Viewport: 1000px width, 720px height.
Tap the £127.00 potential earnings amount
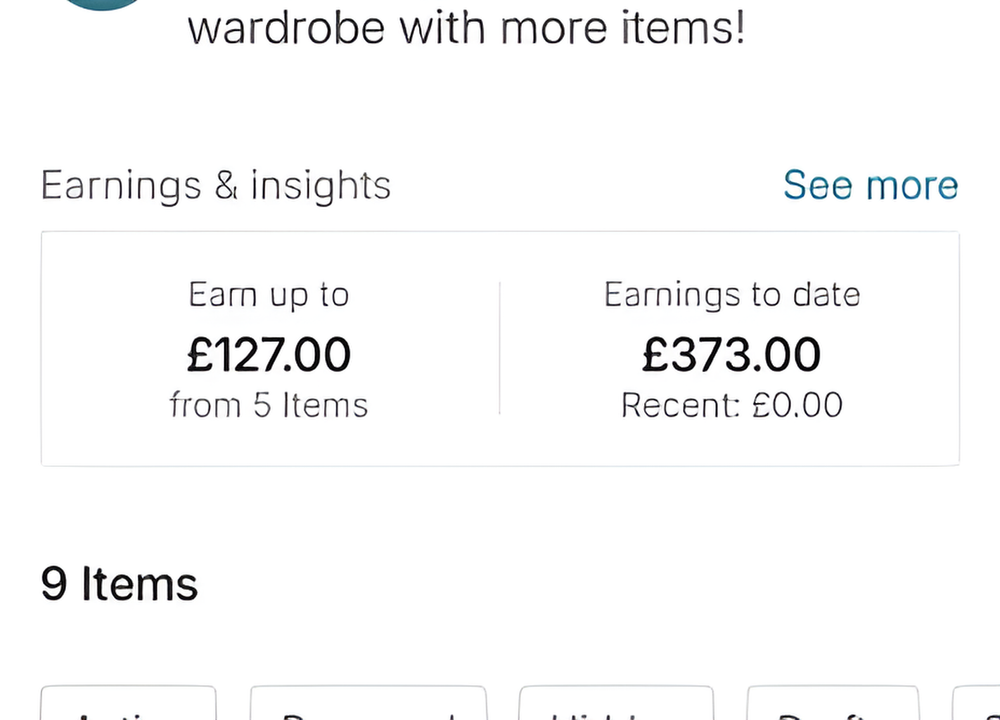269,355
